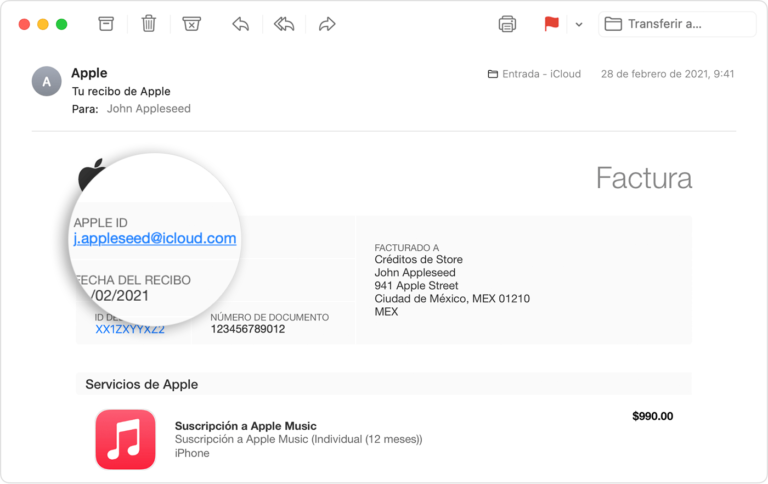
Task: Flag this message with the red flag
Action: [x=552, y=24]
